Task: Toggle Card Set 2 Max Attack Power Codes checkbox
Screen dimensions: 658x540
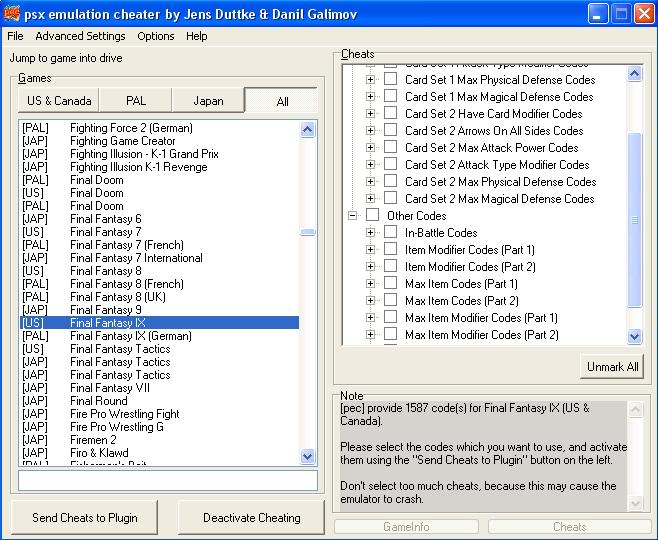Action: pos(390,147)
